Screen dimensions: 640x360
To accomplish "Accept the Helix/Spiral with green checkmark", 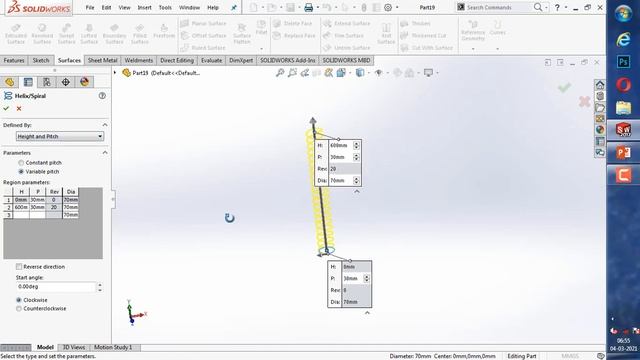I will pyautogui.click(x=6, y=109).
